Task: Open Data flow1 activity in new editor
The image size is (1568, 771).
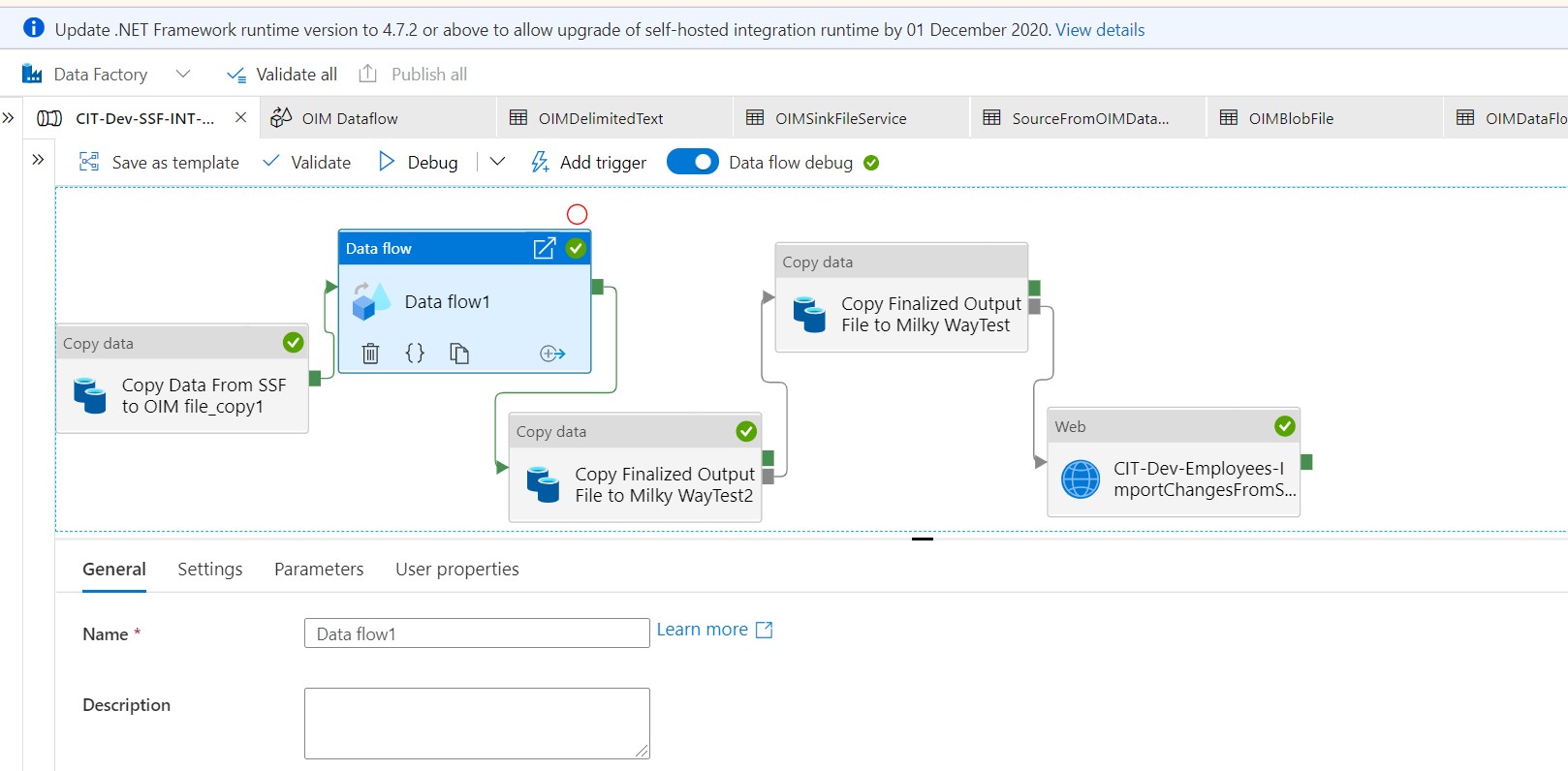Action: (x=545, y=249)
